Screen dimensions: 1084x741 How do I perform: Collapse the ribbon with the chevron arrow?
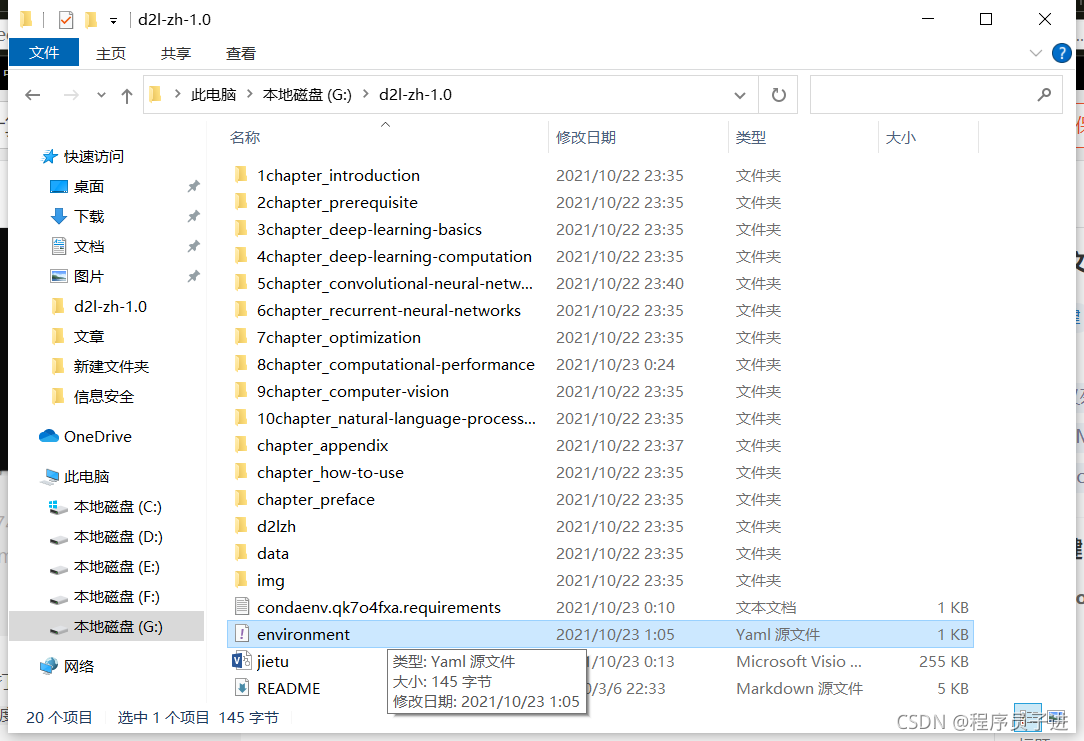pos(1038,53)
